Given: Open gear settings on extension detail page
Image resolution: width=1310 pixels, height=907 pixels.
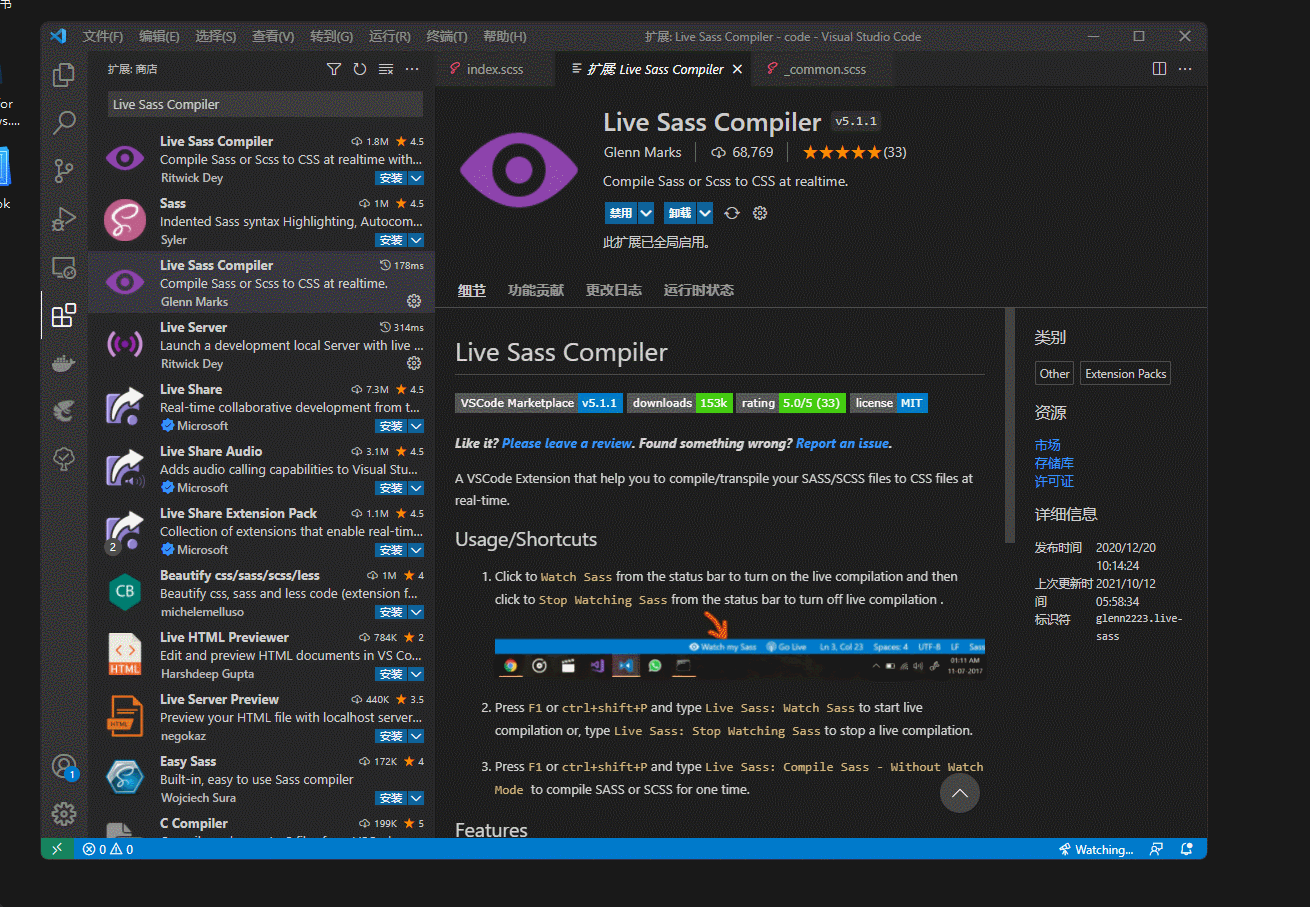Looking at the screenshot, I should [760, 213].
